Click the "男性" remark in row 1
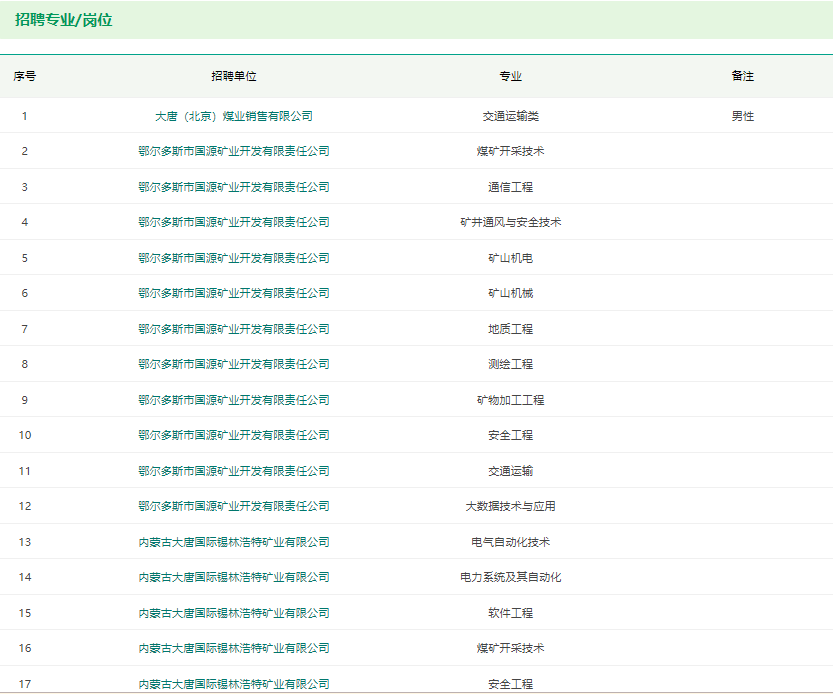 point(743,116)
